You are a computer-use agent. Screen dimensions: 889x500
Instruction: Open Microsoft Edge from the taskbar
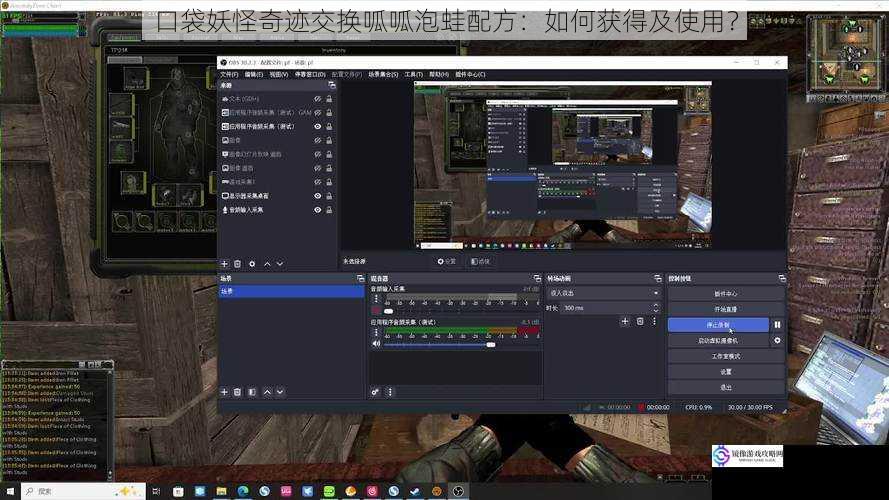[x=243, y=491]
